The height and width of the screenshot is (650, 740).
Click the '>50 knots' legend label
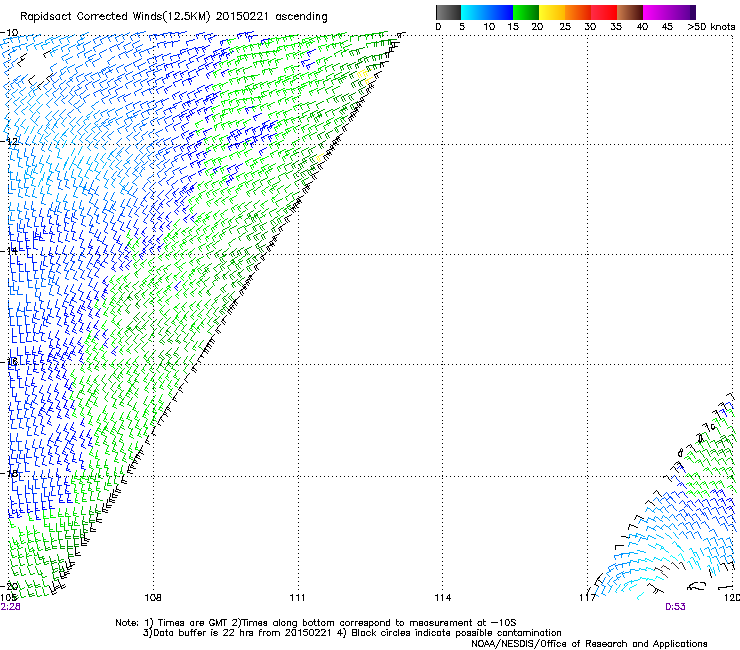click(711, 27)
